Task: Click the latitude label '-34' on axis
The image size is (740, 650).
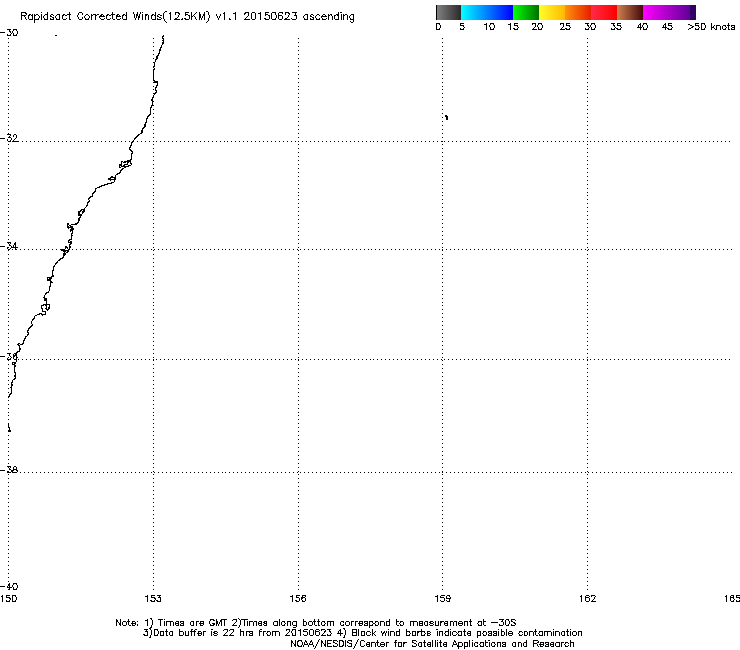Action: (9, 246)
